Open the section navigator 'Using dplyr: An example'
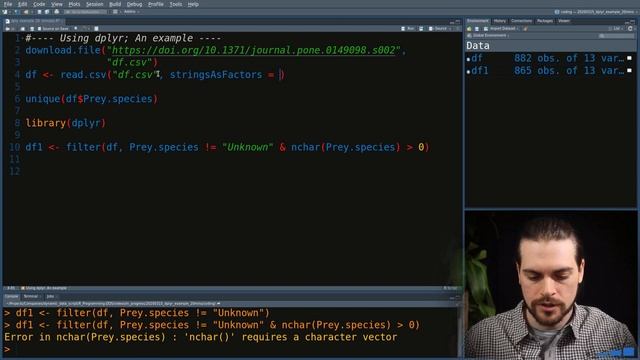The height and width of the screenshot is (360, 640). 44,288
